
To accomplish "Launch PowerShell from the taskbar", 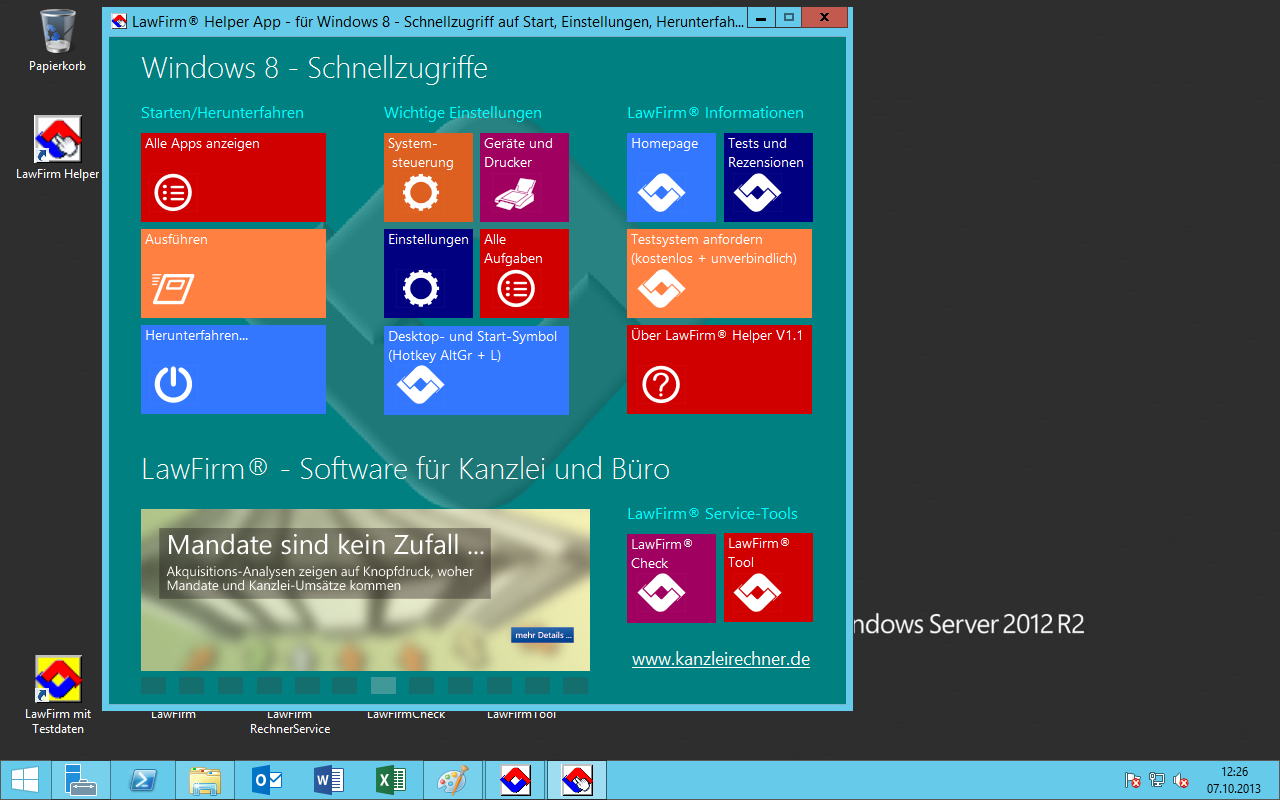I will point(142,780).
